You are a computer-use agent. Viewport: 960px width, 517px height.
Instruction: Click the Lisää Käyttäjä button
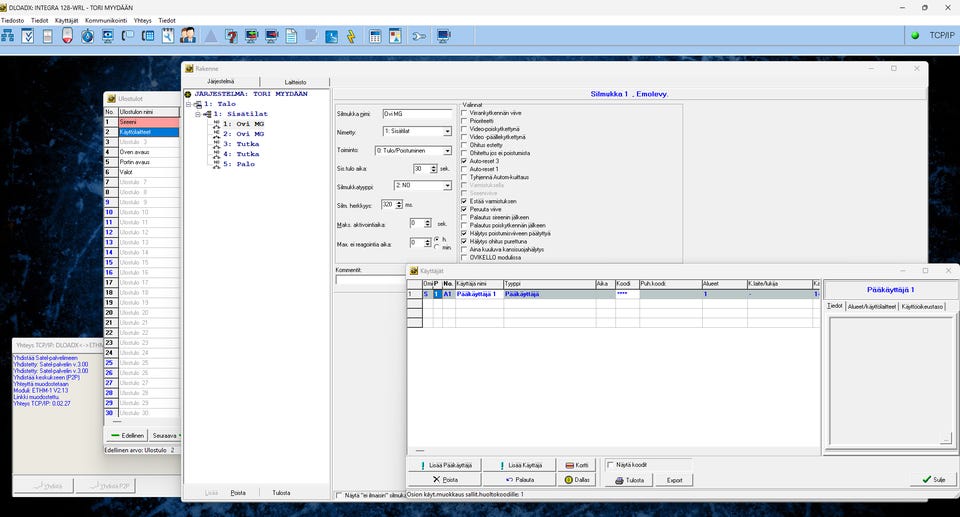coord(519,465)
